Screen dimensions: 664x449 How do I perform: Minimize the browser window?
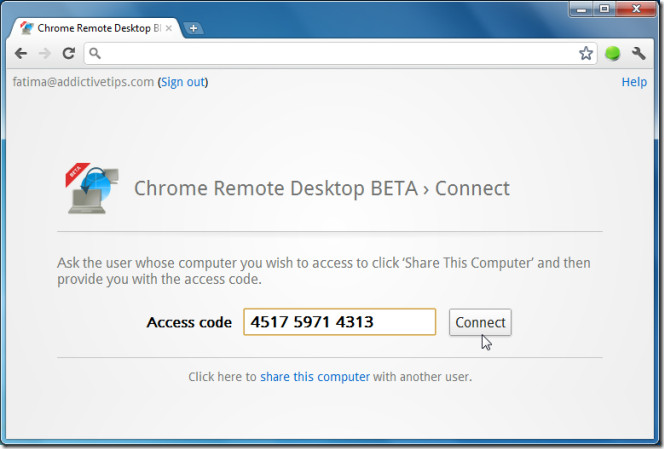pyautogui.click(x=579, y=9)
